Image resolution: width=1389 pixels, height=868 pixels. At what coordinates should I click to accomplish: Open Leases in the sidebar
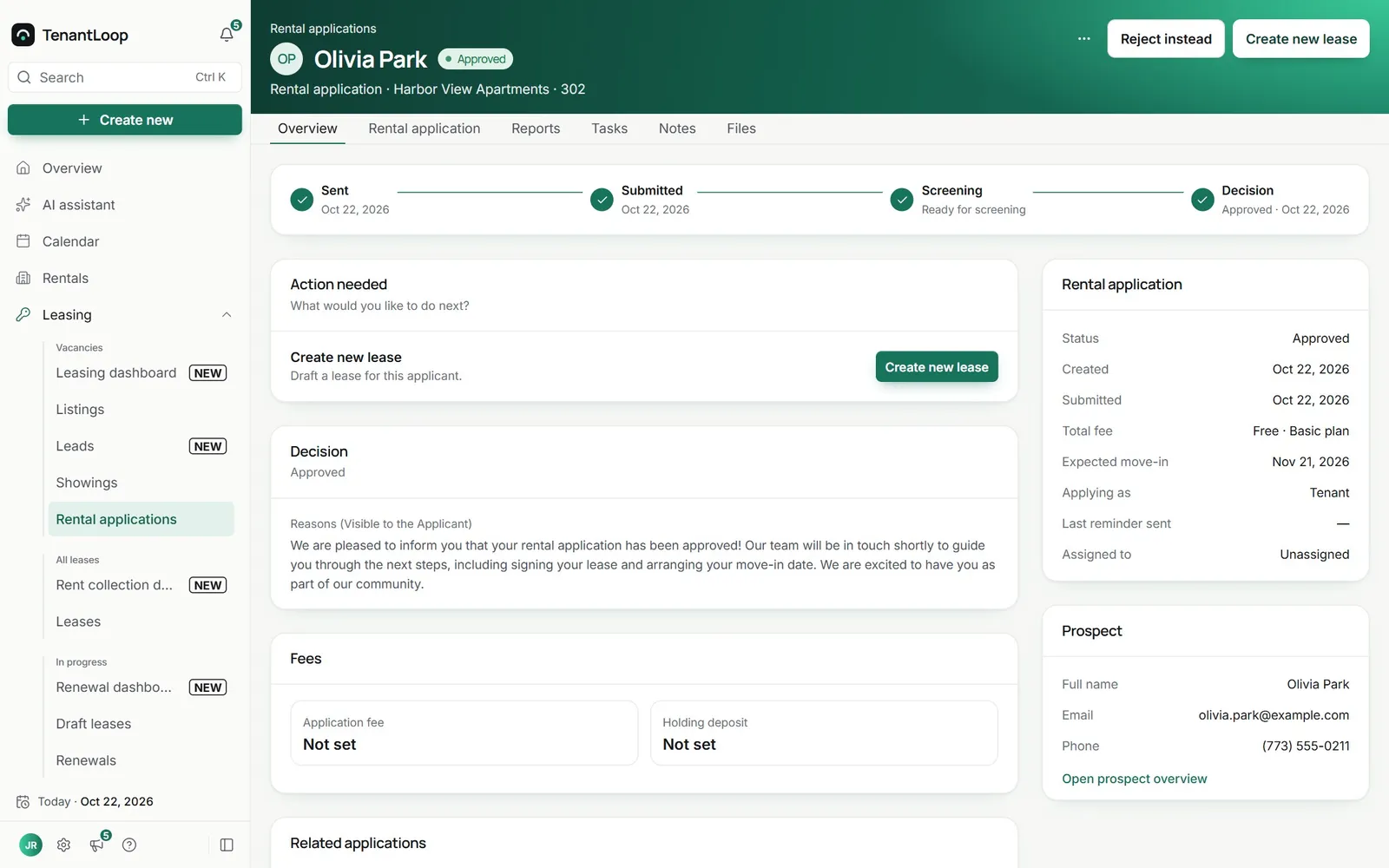142,621
